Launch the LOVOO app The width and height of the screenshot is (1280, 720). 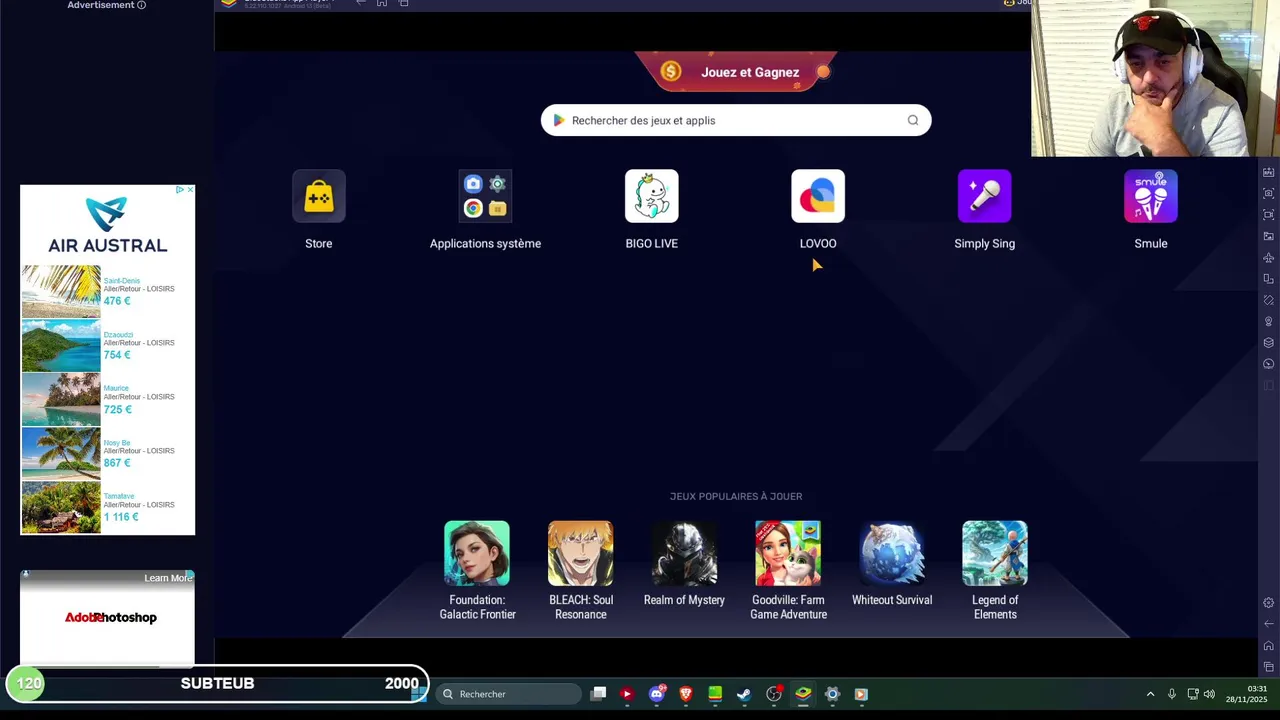(818, 196)
